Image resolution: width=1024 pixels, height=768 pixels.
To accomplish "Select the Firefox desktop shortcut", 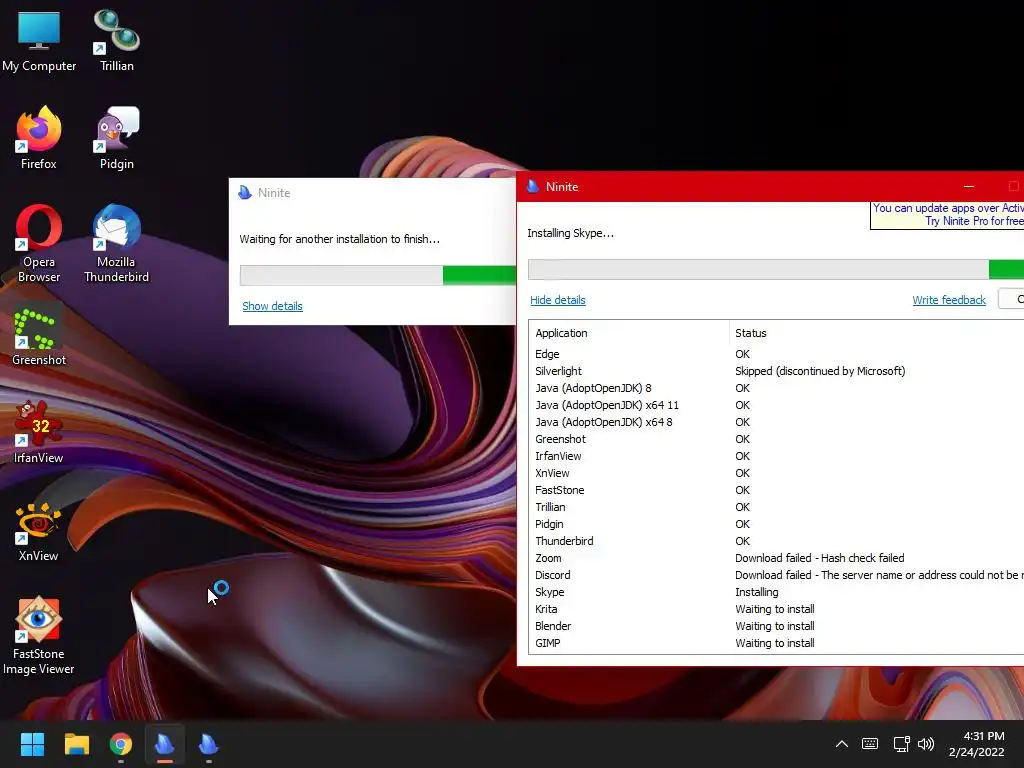I will coord(39,138).
